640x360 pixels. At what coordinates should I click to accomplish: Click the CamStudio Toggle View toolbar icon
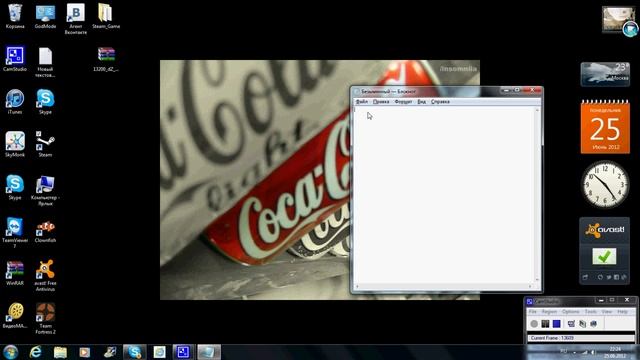[571, 324]
